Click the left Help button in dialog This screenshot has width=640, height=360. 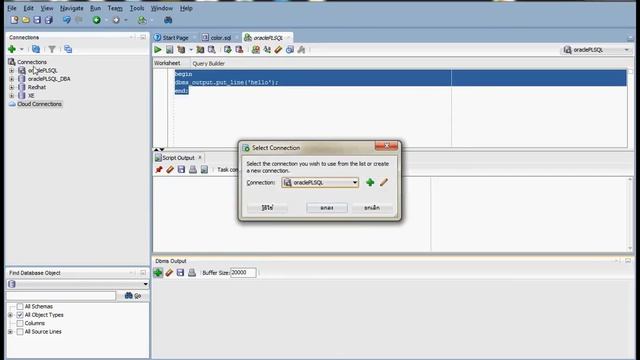(267, 208)
